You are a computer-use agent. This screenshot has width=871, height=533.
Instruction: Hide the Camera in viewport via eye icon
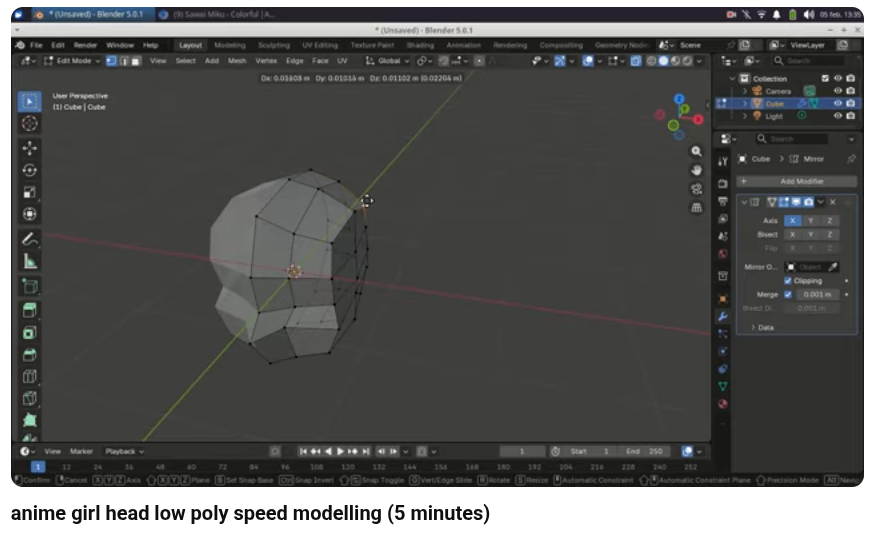[x=838, y=90]
